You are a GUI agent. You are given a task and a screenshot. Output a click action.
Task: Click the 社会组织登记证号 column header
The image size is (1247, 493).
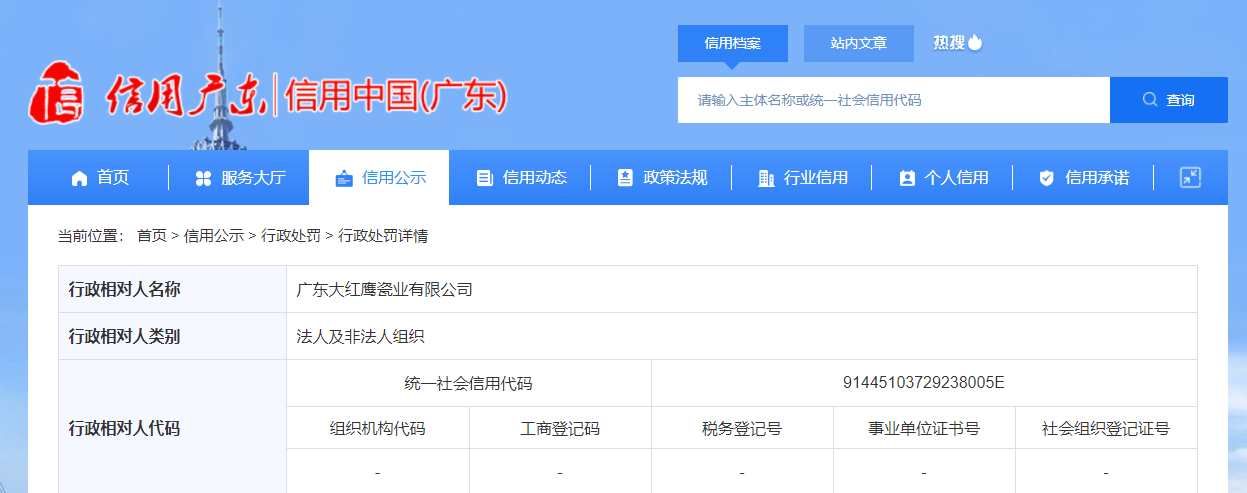1106,429
